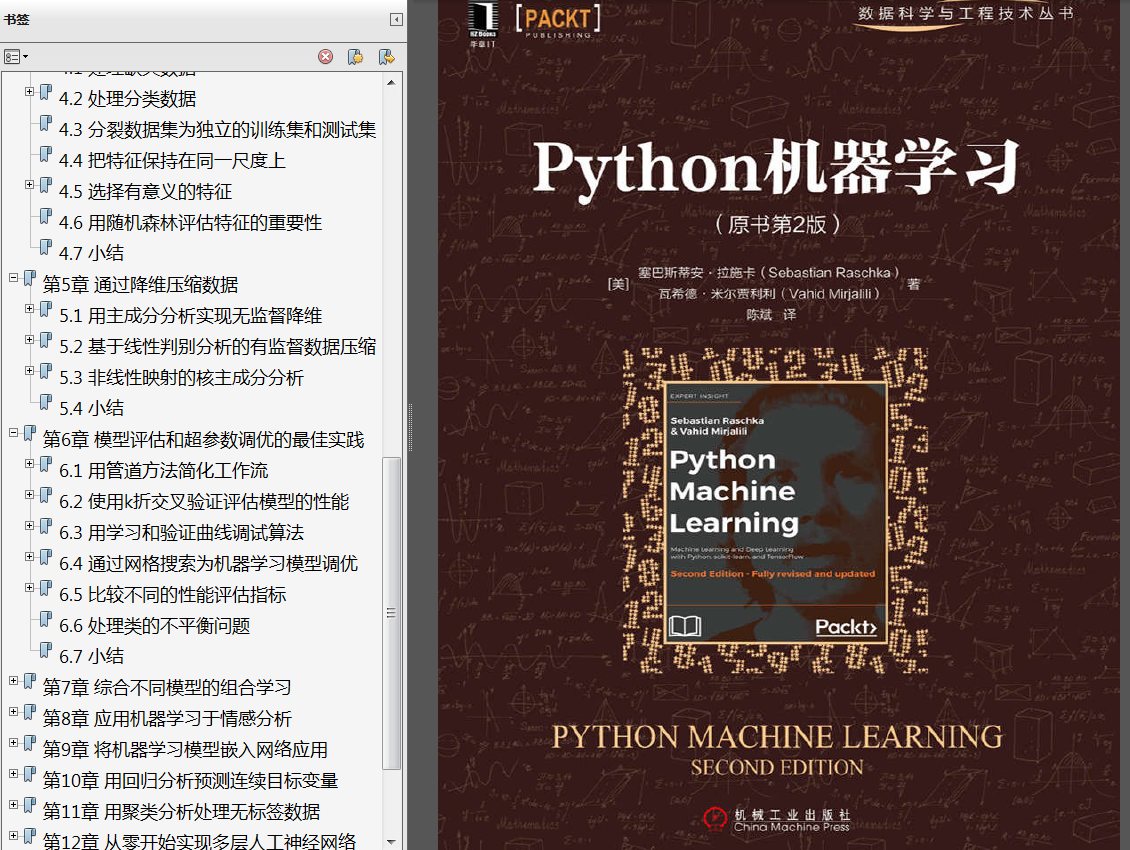Click bookmark icon of 第10章

(30, 774)
